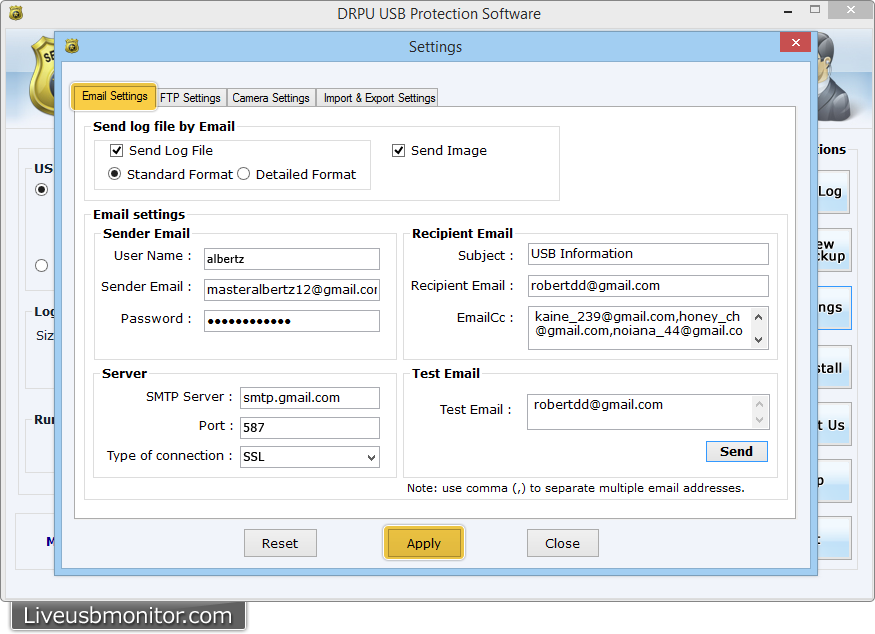The image size is (875, 634).
Task: Open the Import & Export Settings tab
Action: point(379,98)
